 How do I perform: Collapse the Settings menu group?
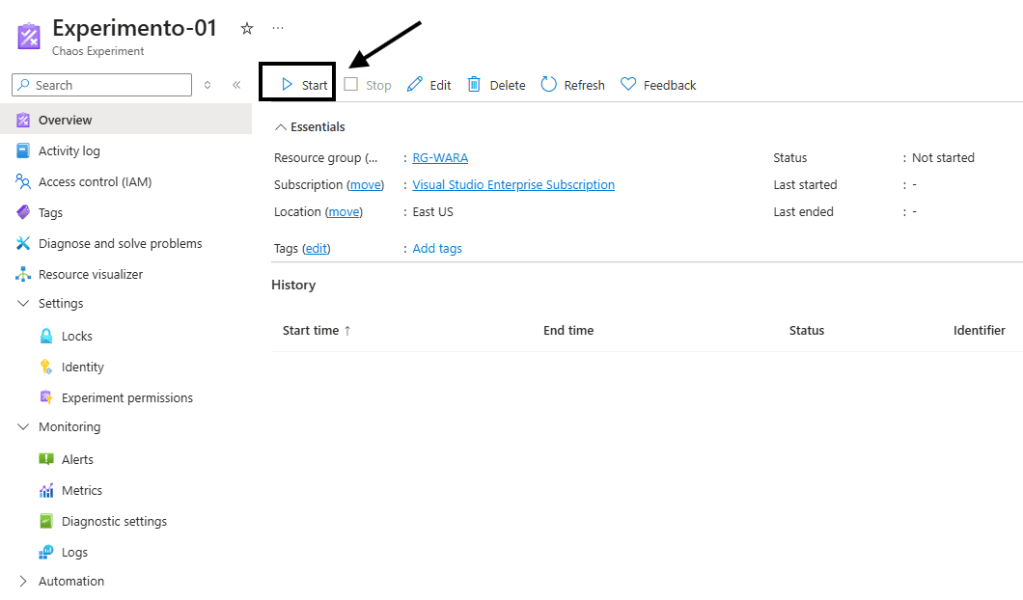tap(24, 303)
